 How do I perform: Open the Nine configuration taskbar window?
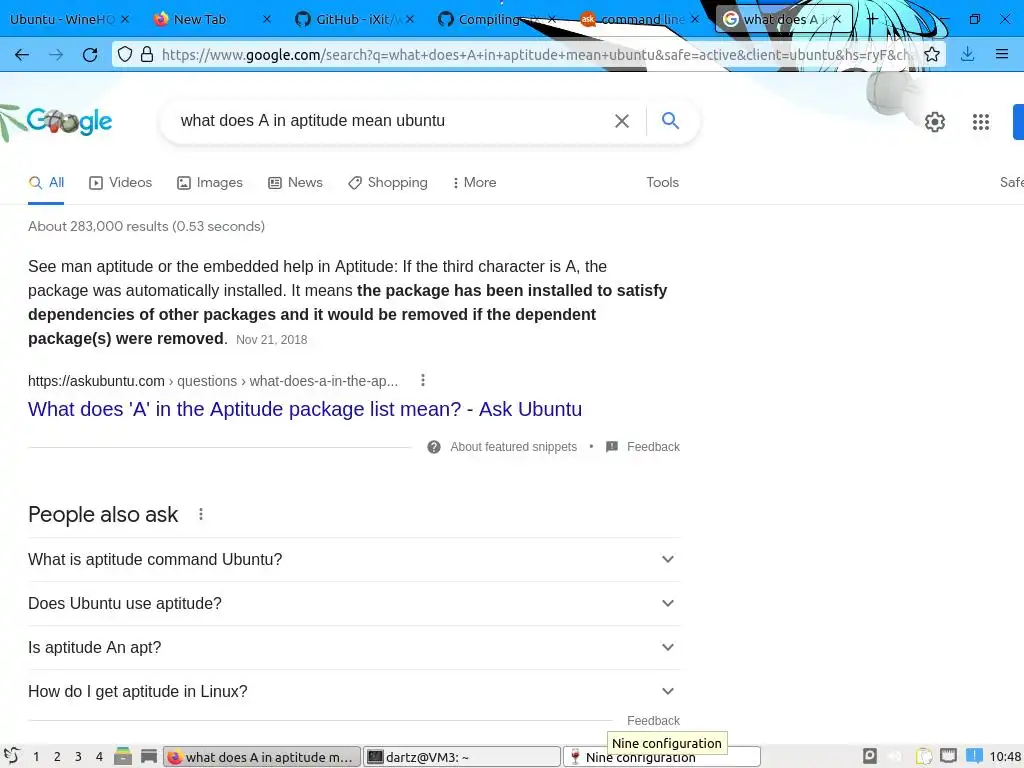click(662, 758)
